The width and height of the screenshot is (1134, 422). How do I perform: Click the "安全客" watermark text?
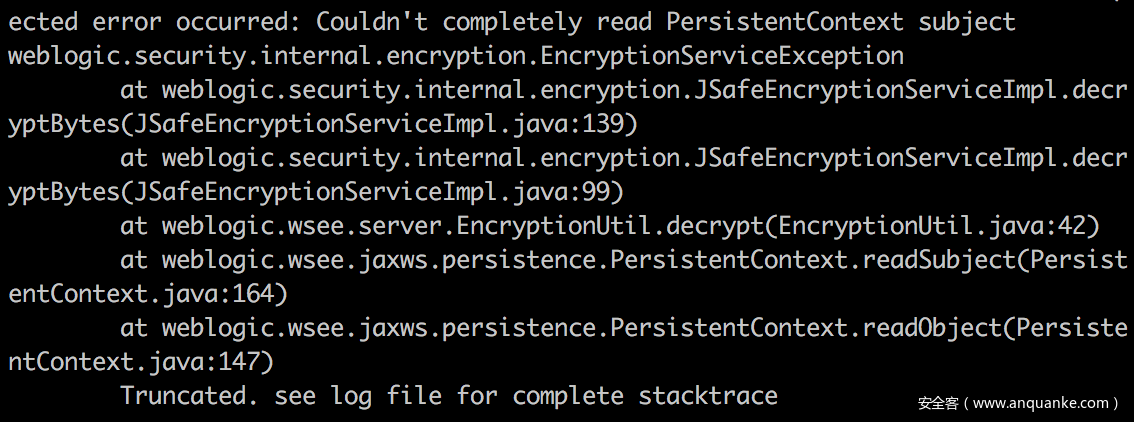[x=938, y=403]
